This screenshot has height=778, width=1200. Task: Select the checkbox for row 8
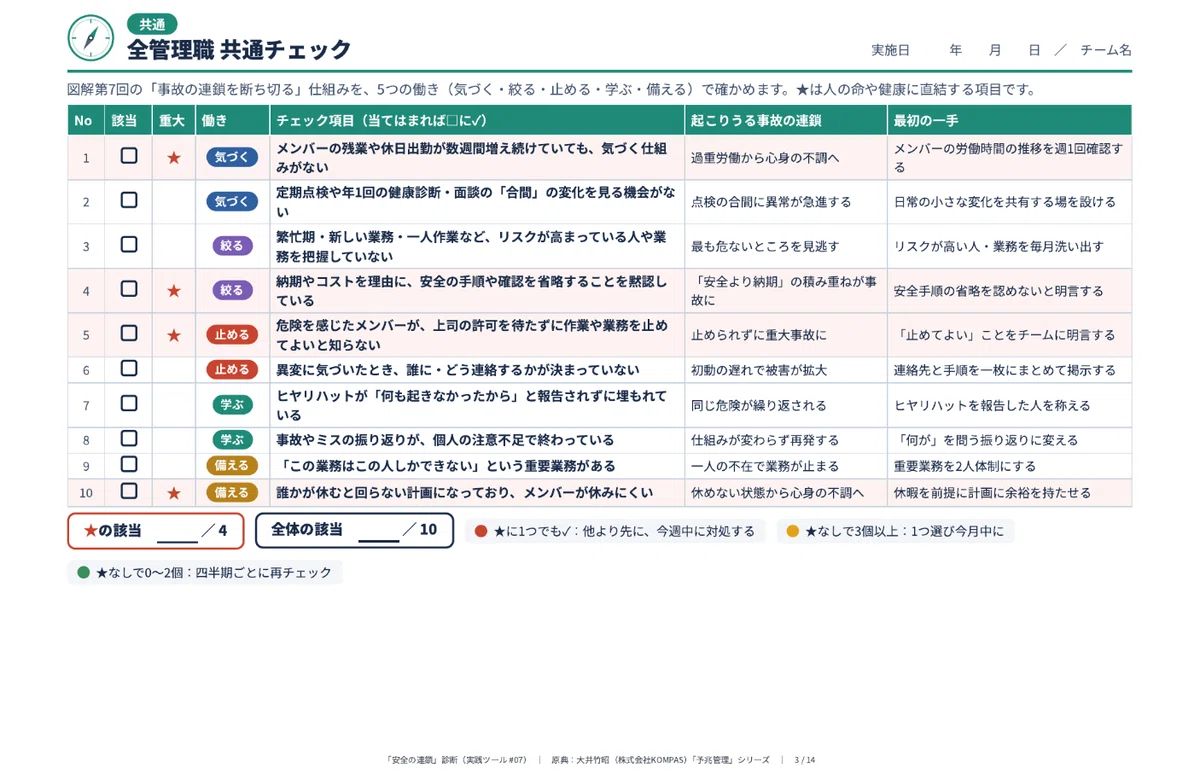coord(129,438)
